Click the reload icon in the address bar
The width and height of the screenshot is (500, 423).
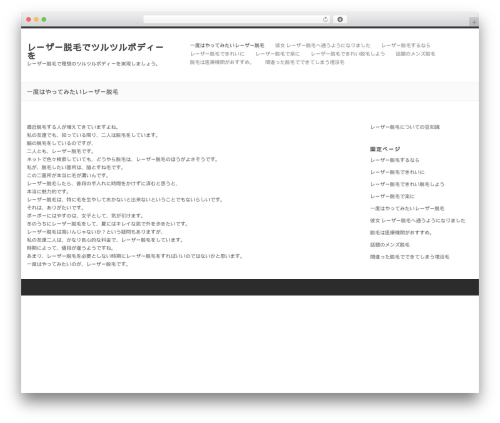pos(325,19)
